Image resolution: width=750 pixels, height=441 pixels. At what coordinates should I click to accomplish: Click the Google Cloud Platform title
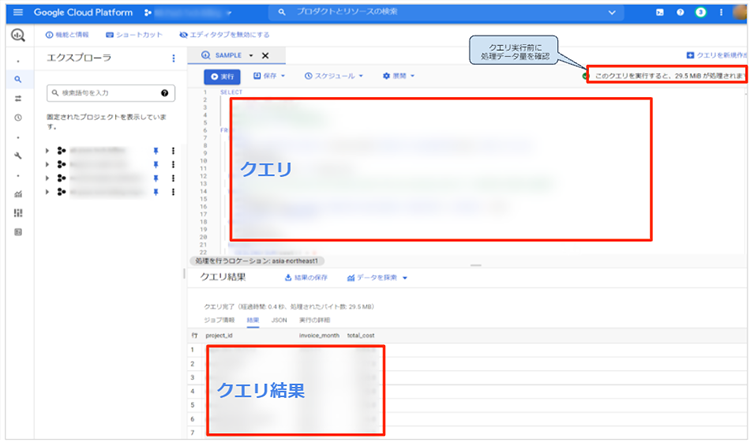[83, 12]
